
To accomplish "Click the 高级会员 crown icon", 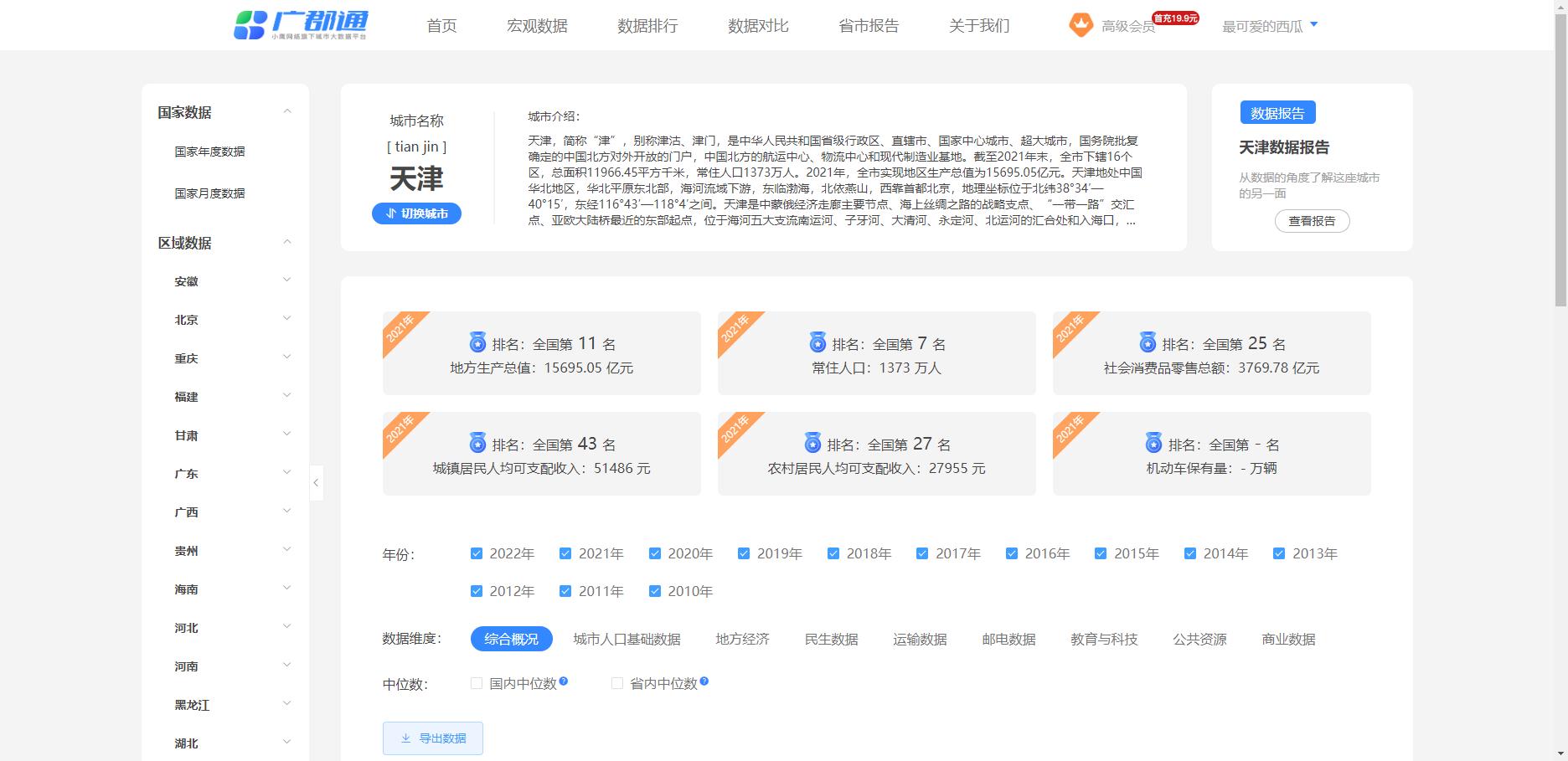I will coord(1081,24).
